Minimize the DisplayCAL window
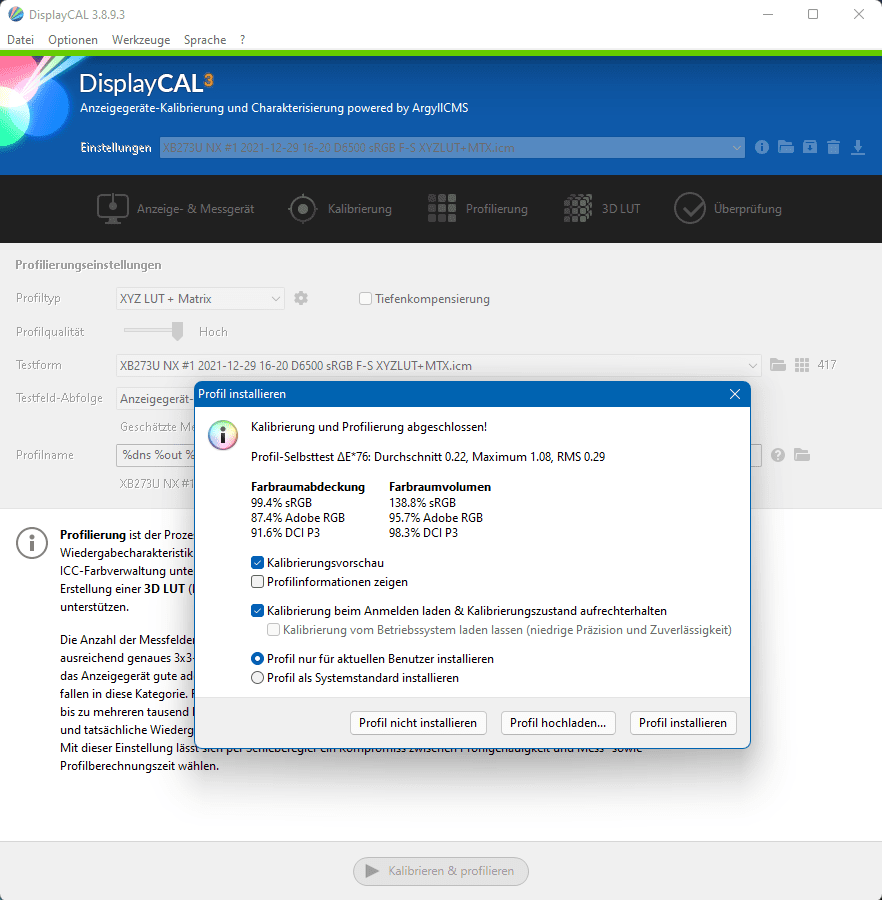 768,14
